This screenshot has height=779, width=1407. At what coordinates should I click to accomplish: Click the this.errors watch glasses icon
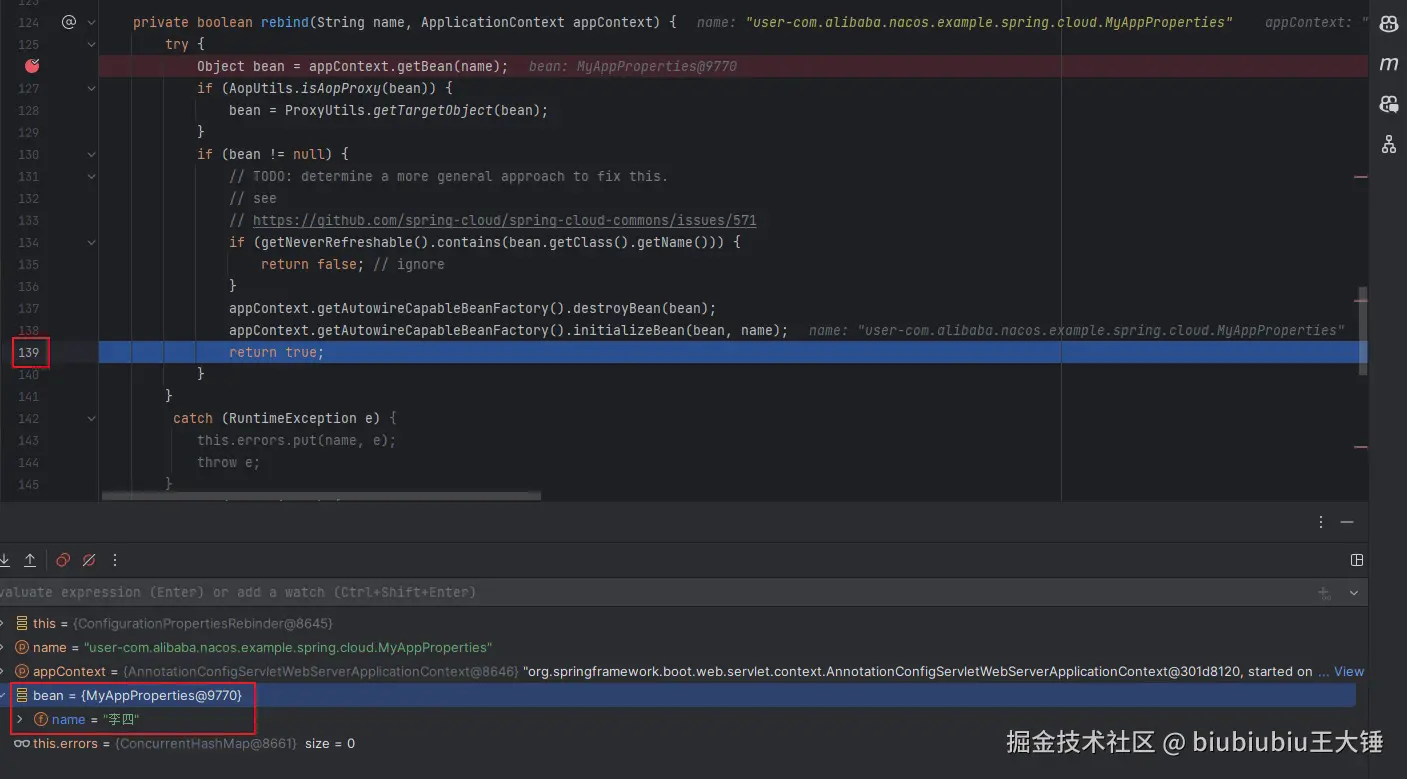(x=21, y=743)
